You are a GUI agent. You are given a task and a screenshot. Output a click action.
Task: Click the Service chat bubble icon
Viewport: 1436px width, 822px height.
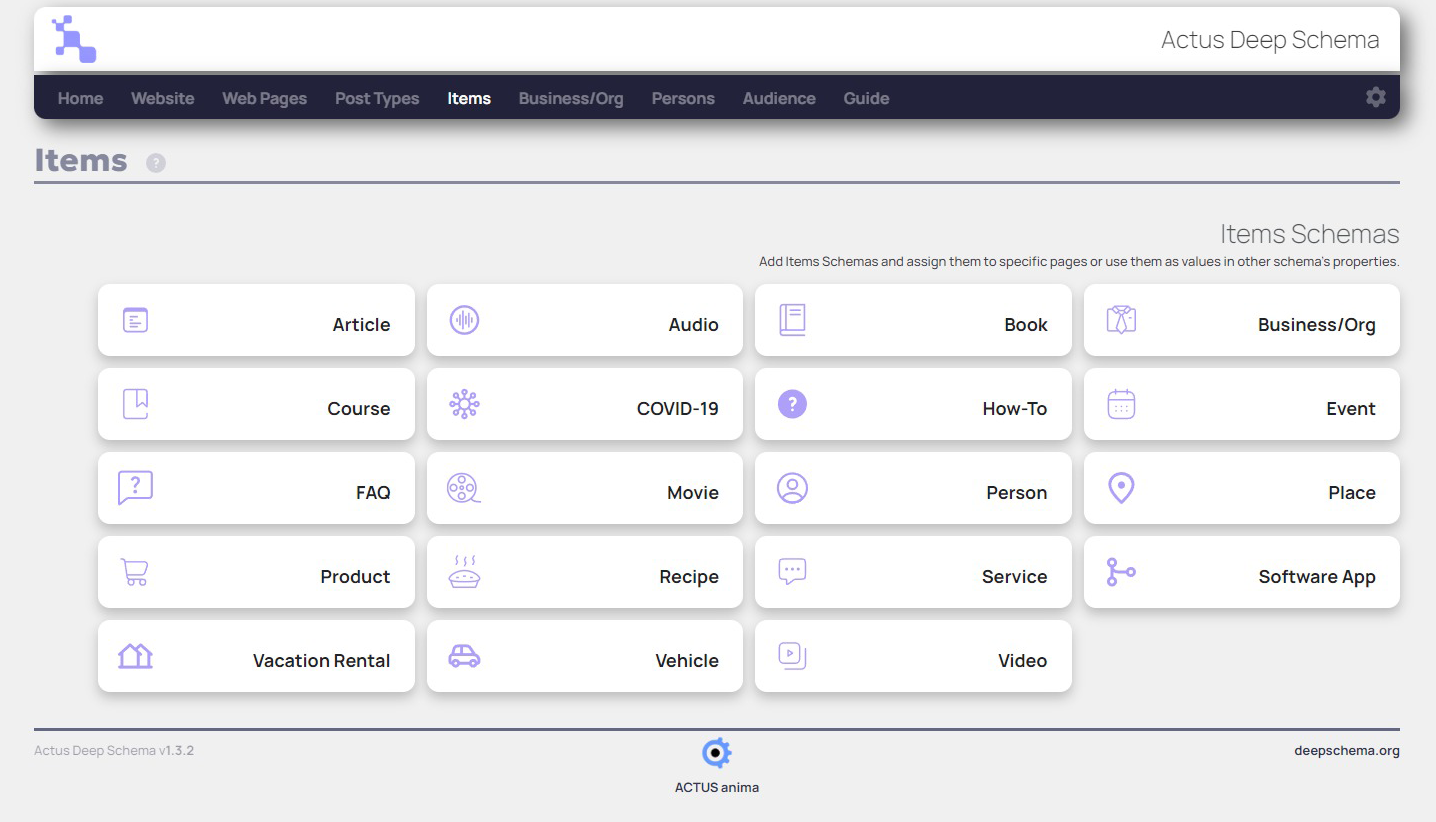pyautogui.click(x=792, y=572)
